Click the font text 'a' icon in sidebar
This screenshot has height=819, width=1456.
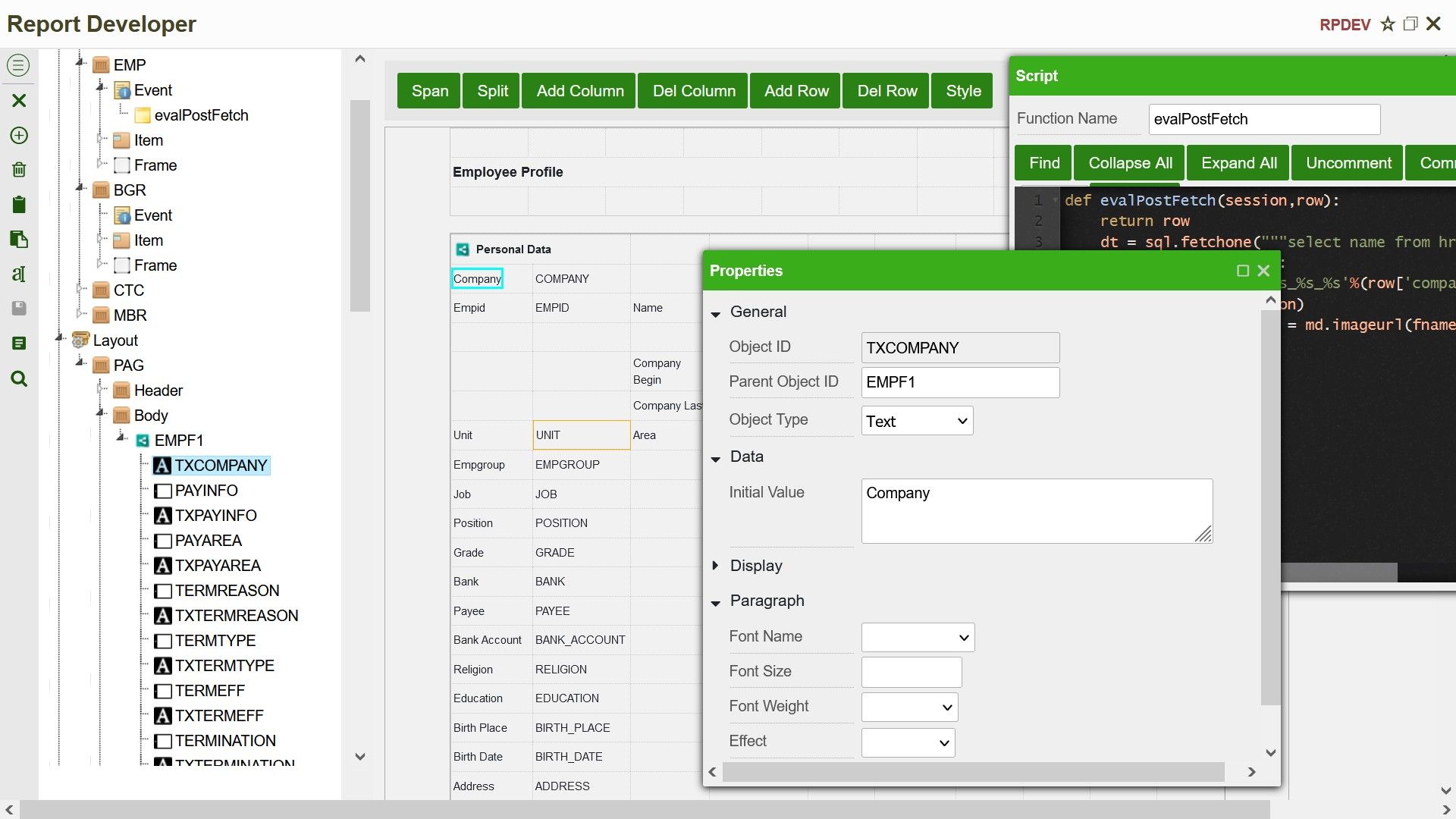pos(19,274)
